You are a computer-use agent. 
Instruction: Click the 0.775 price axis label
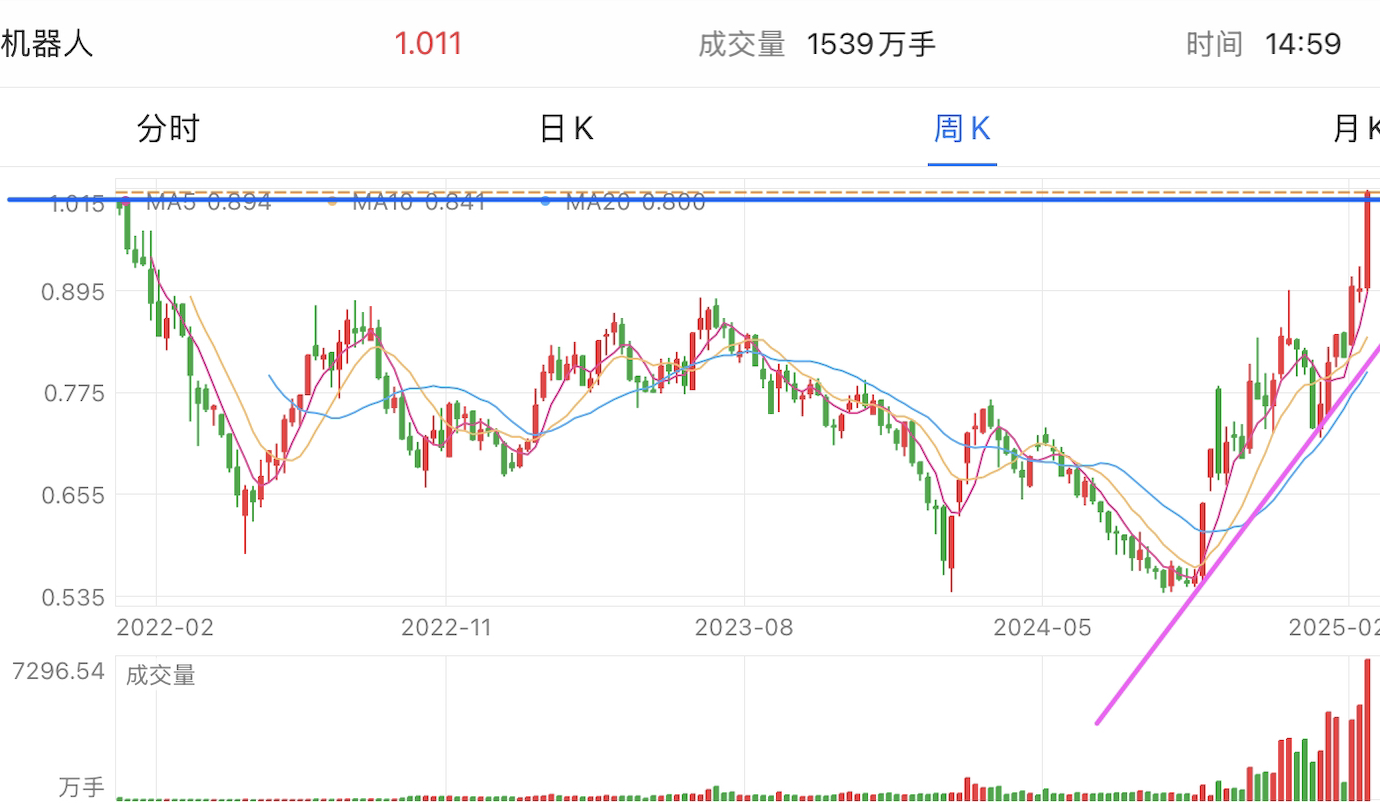pos(73,394)
